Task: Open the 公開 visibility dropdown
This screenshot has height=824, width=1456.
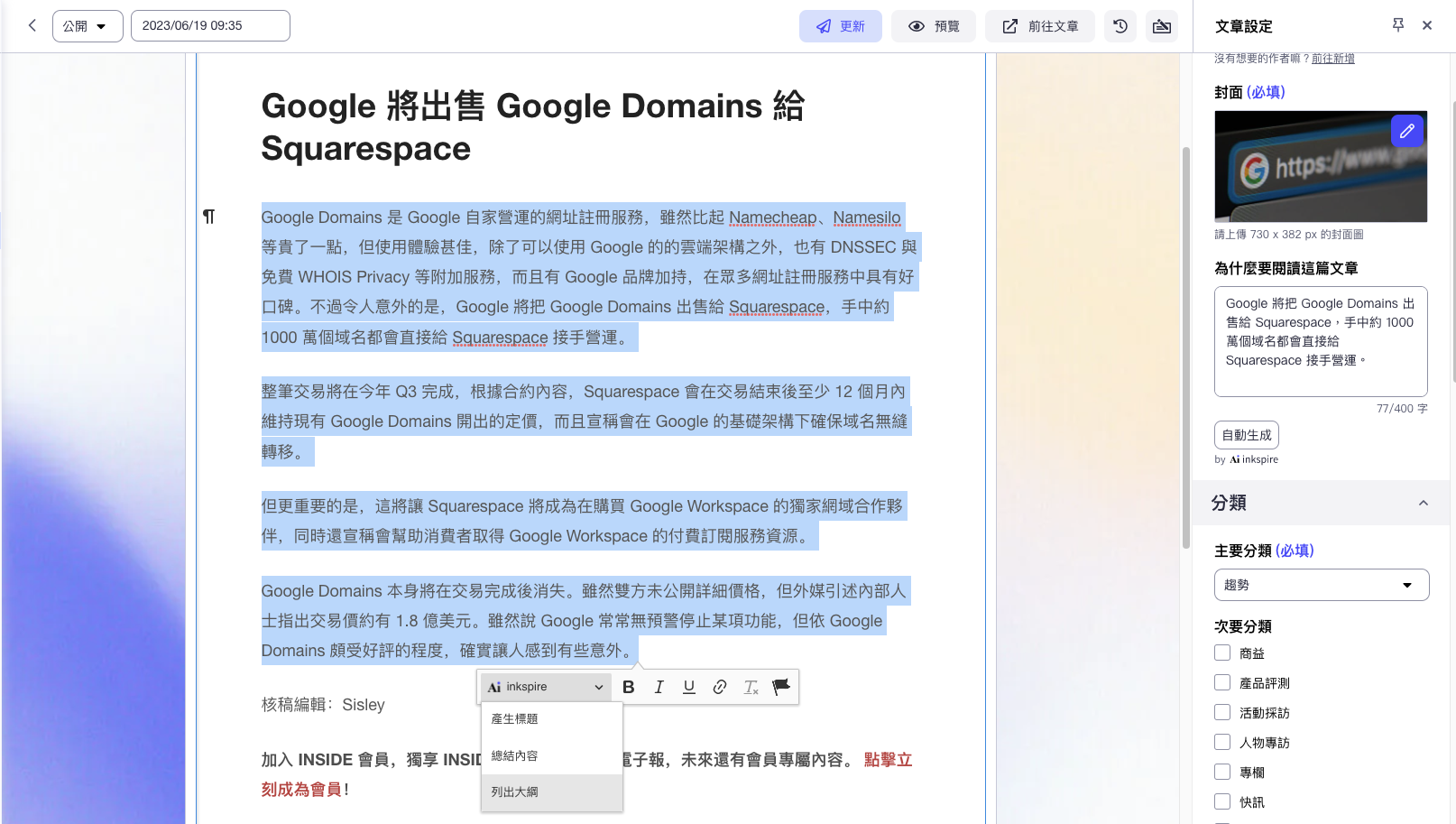Action: (x=88, y=26)
